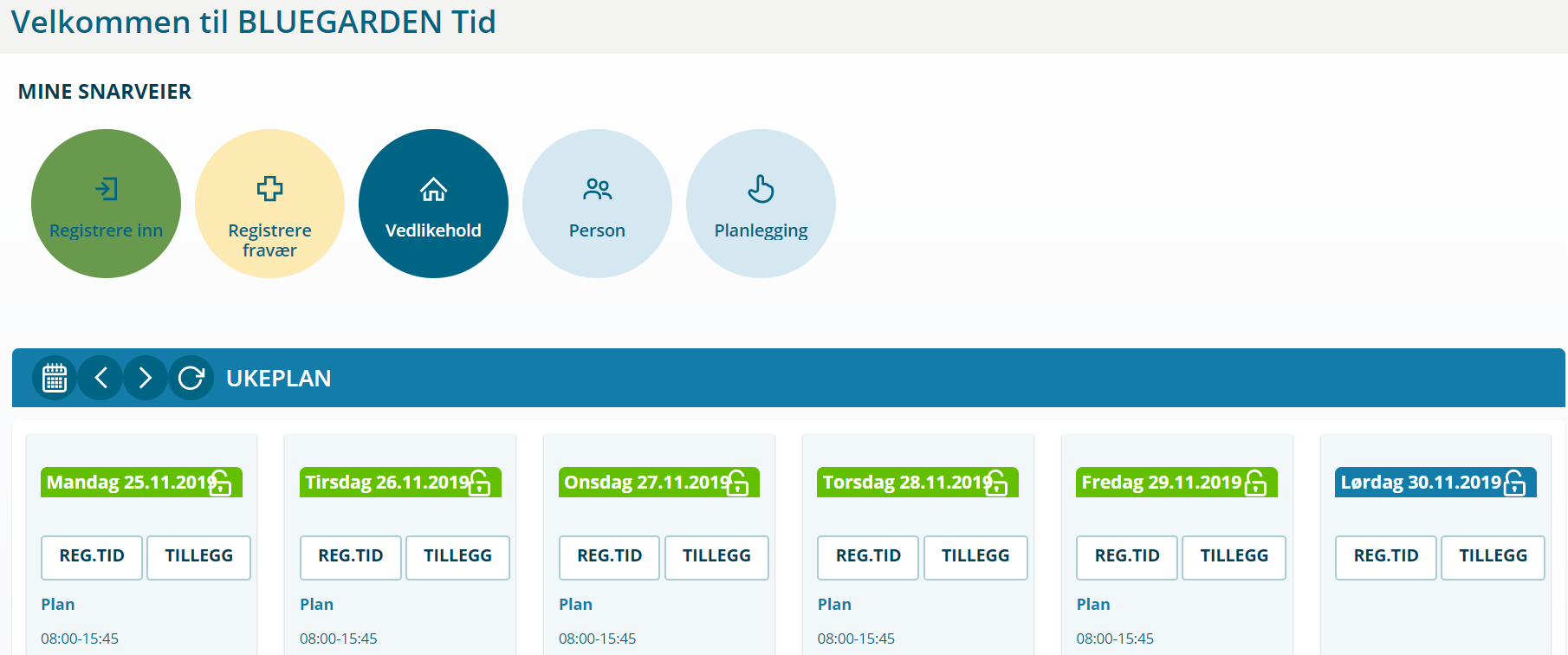Toggle the lock icon on Fredag 29.11.2019
The height and width of the screenshot is (655, 1568).
(x=1255, y=483)
